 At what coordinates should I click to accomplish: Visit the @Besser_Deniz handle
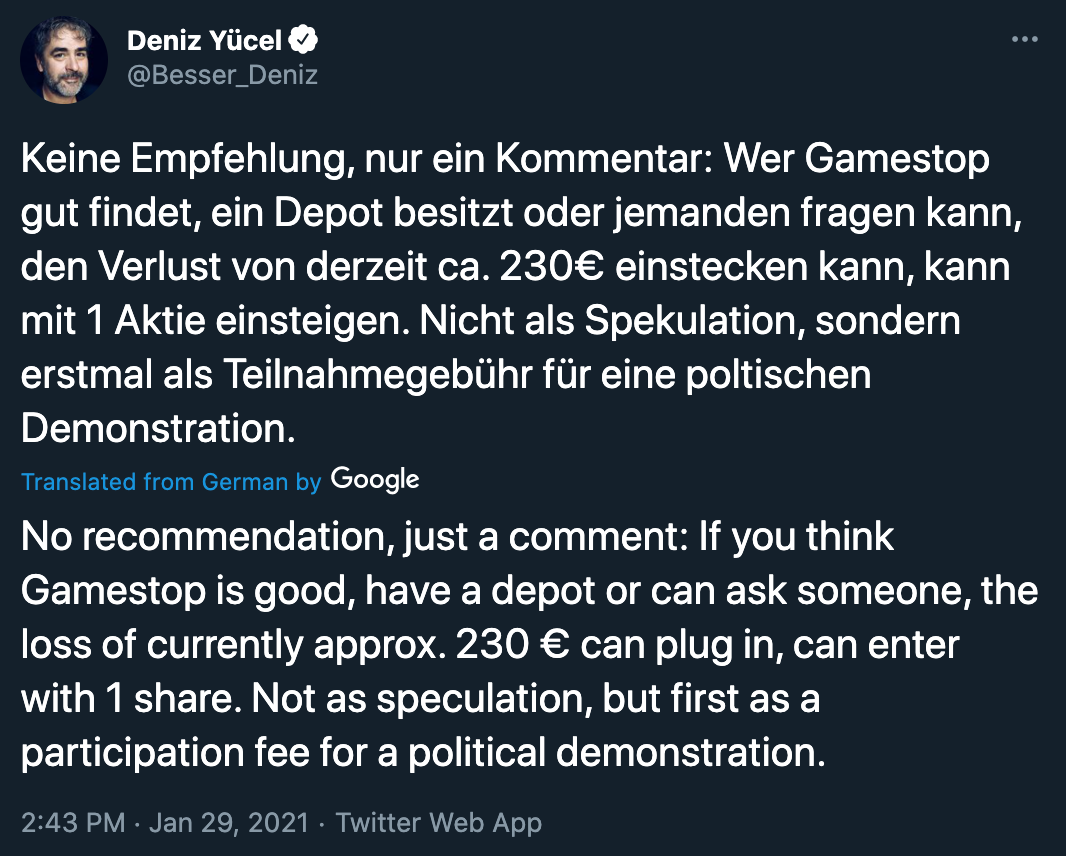coord(222,75)
